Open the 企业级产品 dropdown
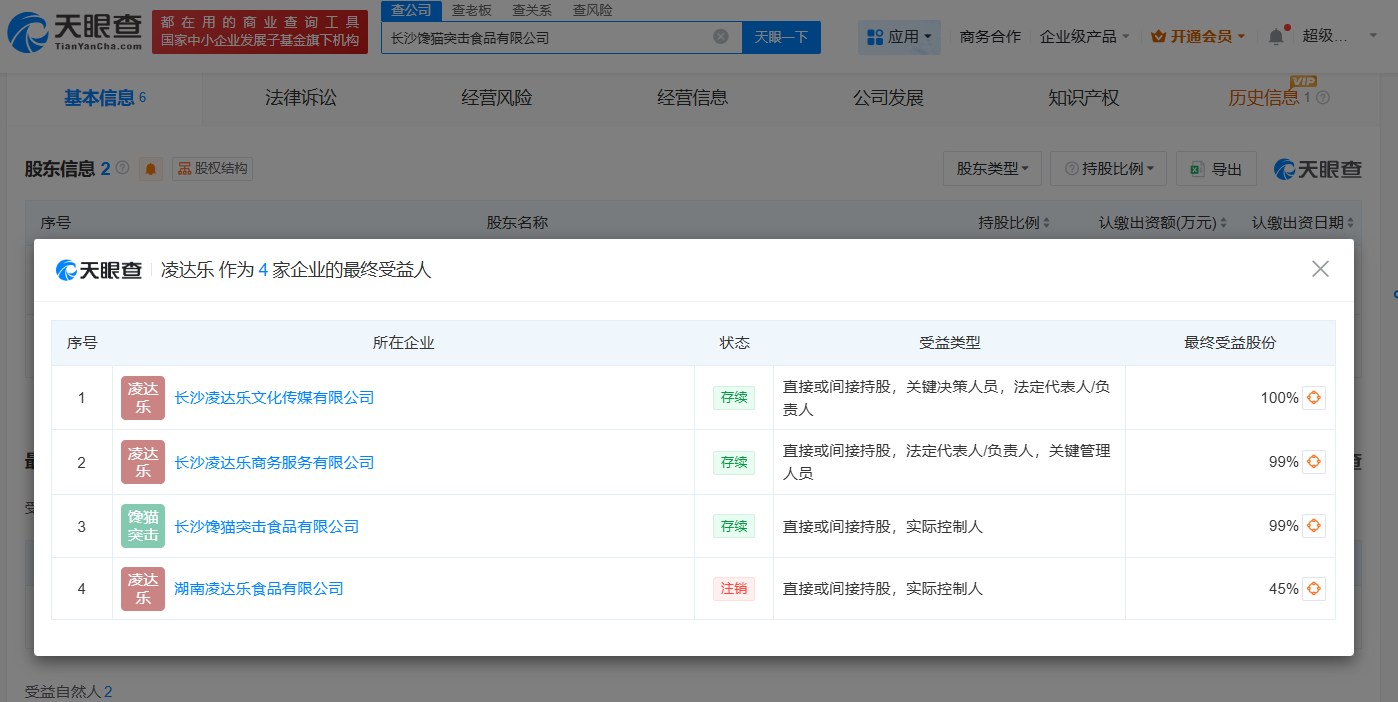This screenshot has height=702, width=1398. click(1085, 34)
